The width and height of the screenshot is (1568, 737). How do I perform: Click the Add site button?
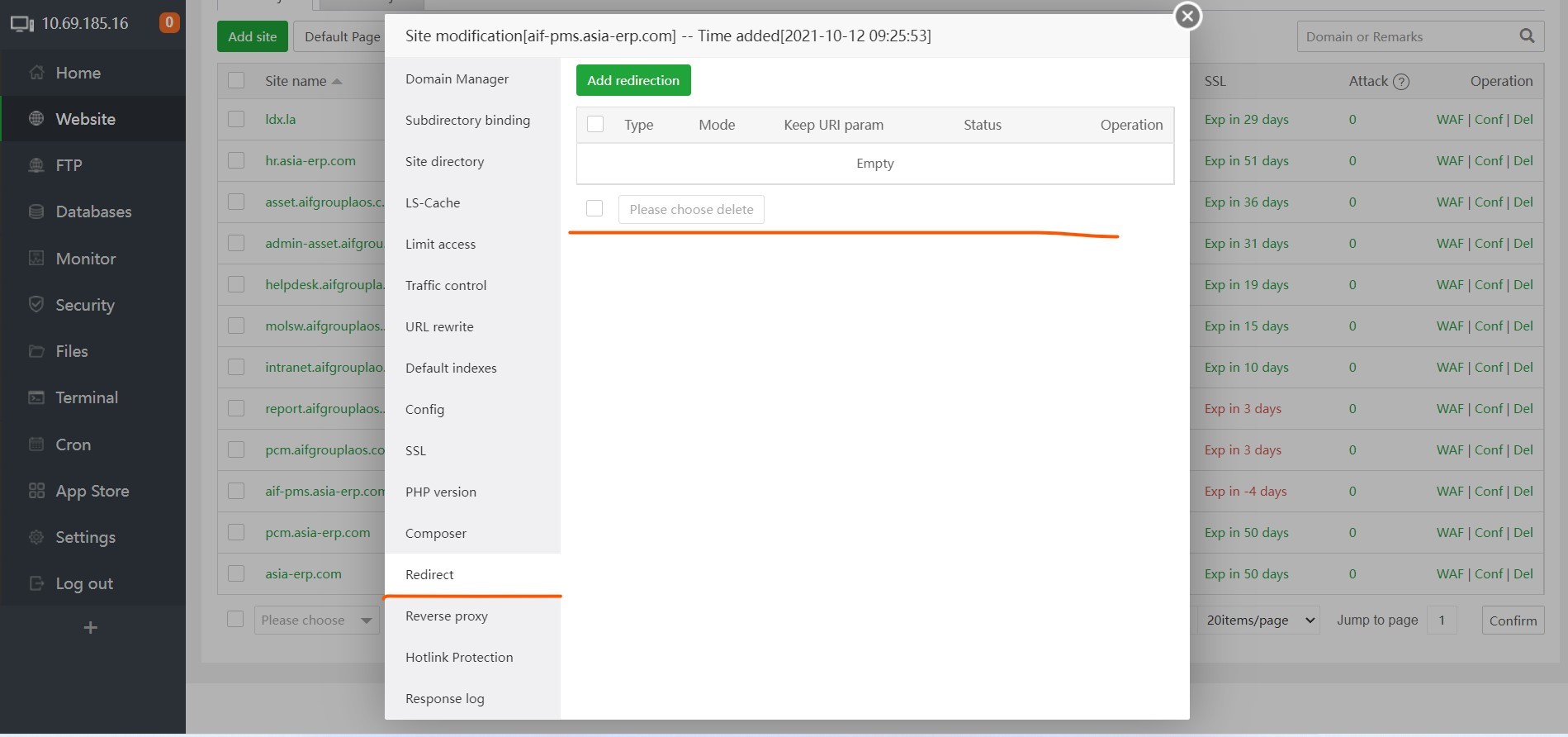pos(253,36)
